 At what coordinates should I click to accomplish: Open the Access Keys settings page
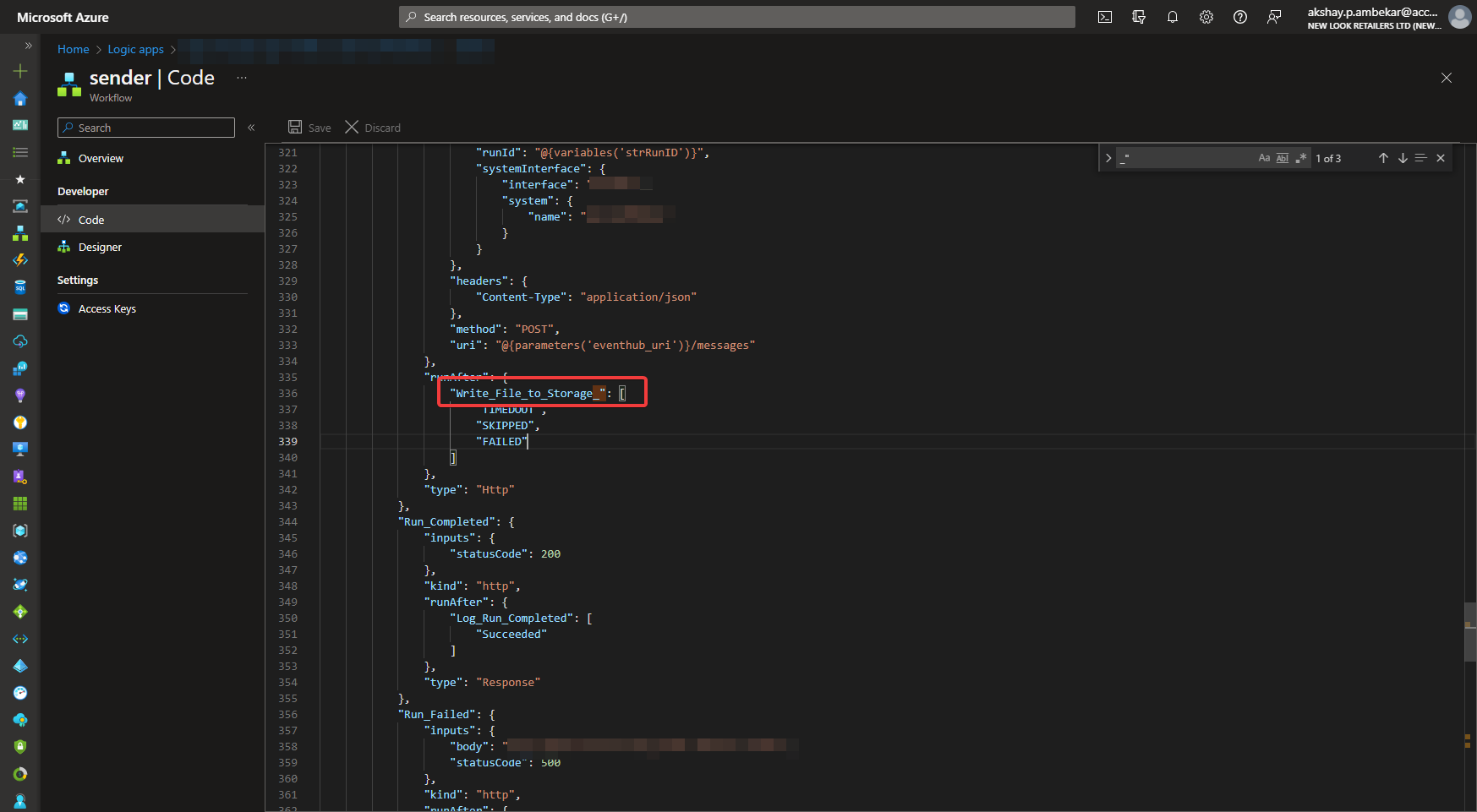(x=107, y=308)
